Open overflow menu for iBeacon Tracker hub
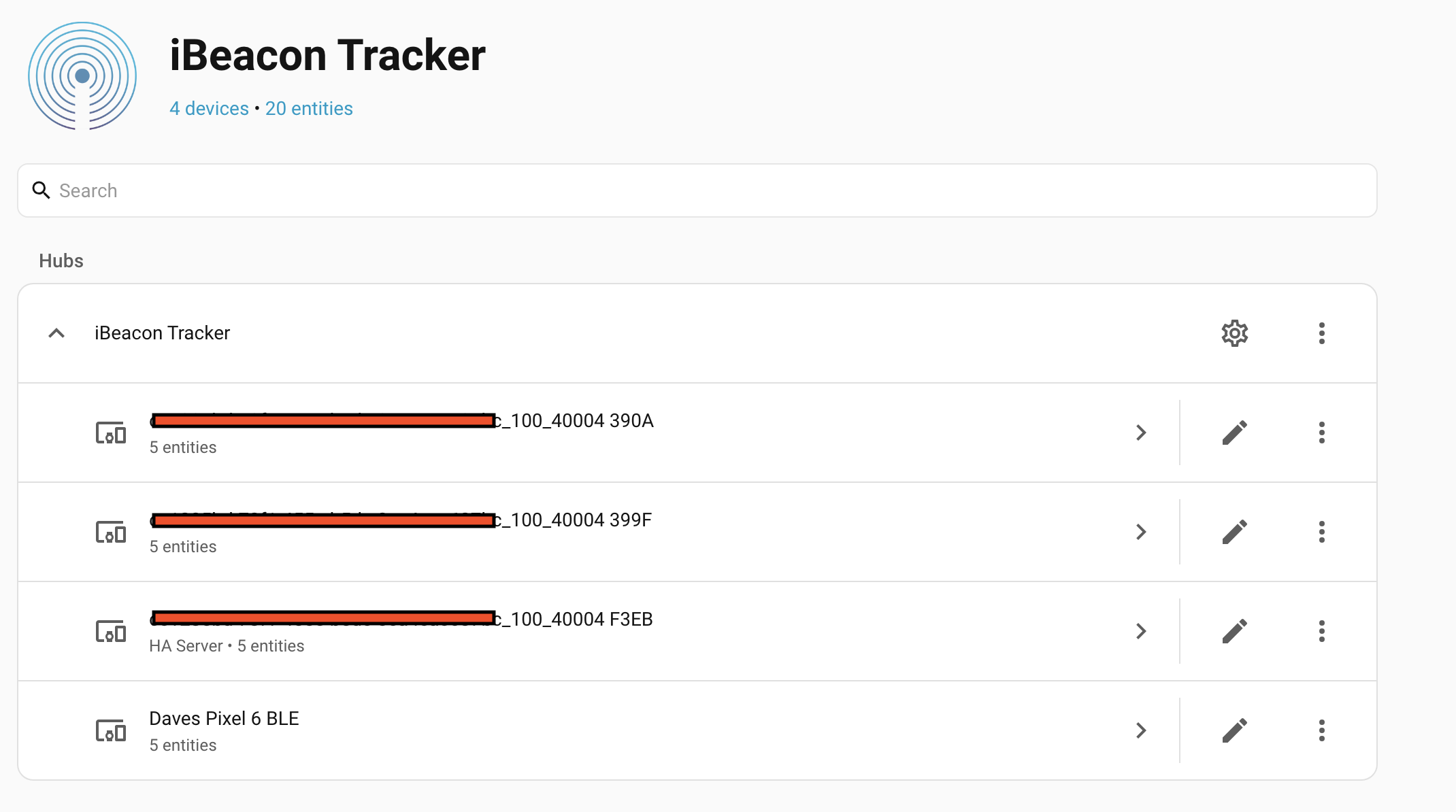The image size is (1456, 812). (1321, 333)
